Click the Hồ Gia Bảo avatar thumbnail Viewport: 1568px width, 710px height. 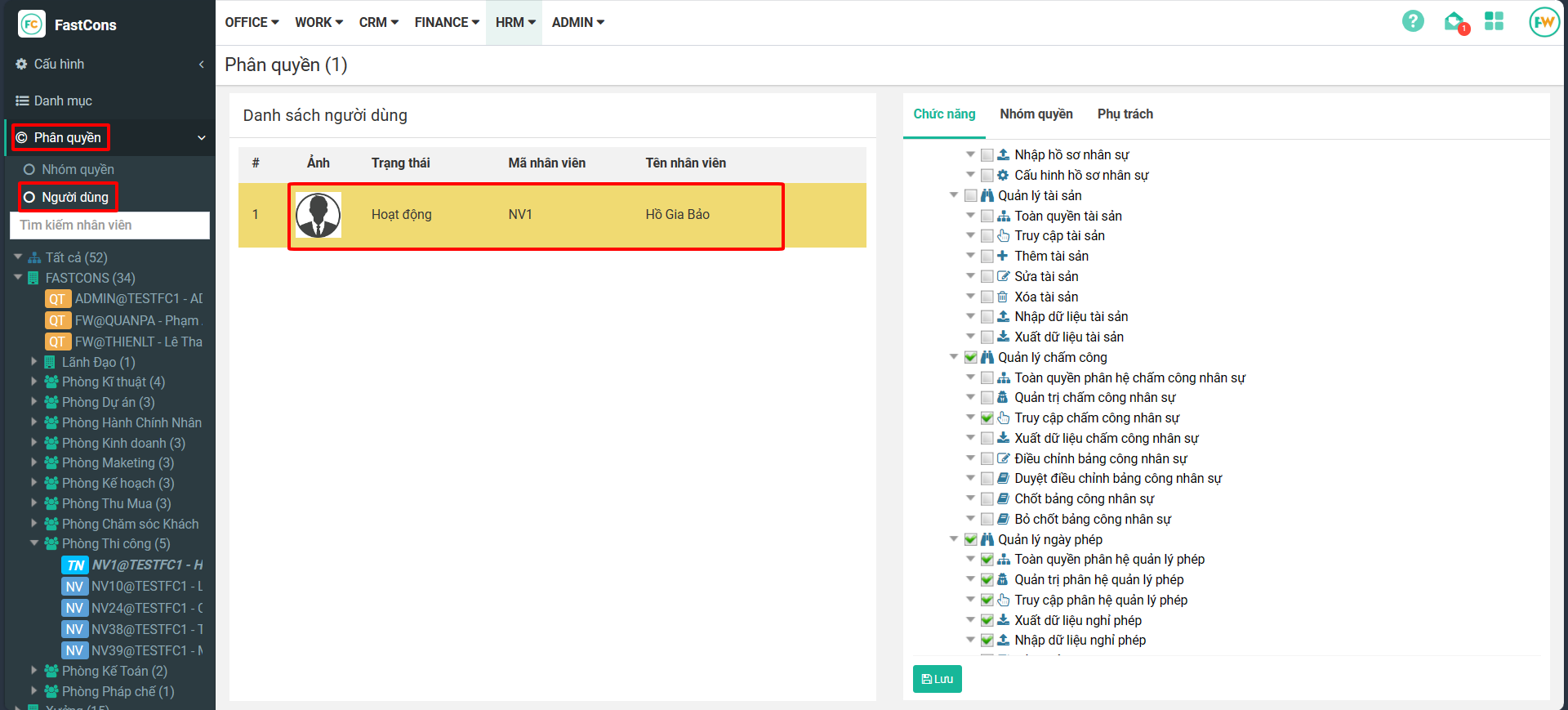click(318, 215)
